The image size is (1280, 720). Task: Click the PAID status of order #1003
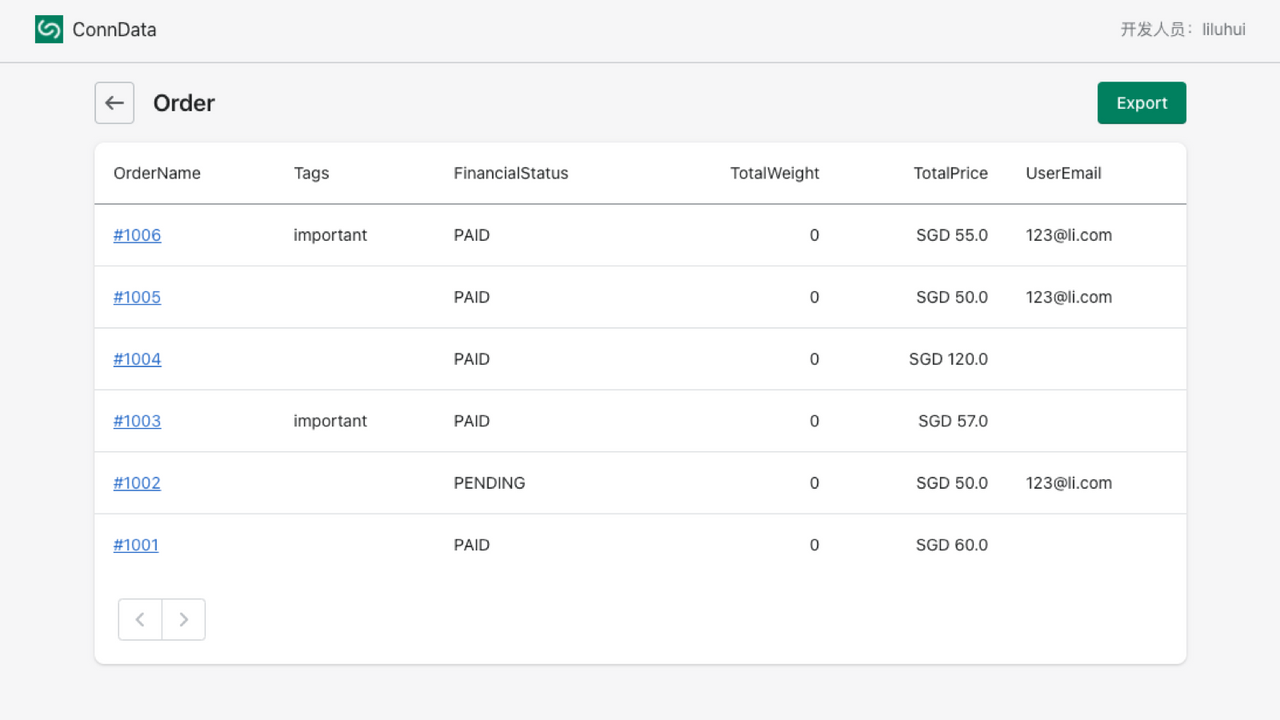click(x=472, y=421)
